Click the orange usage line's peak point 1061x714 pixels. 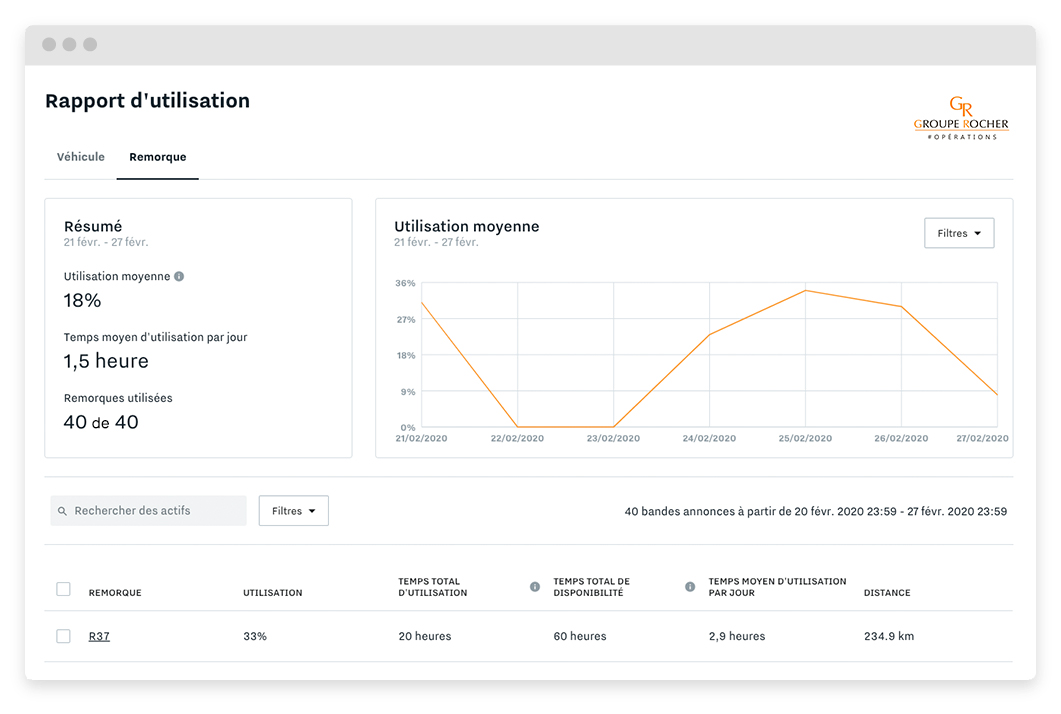point(805,292)
